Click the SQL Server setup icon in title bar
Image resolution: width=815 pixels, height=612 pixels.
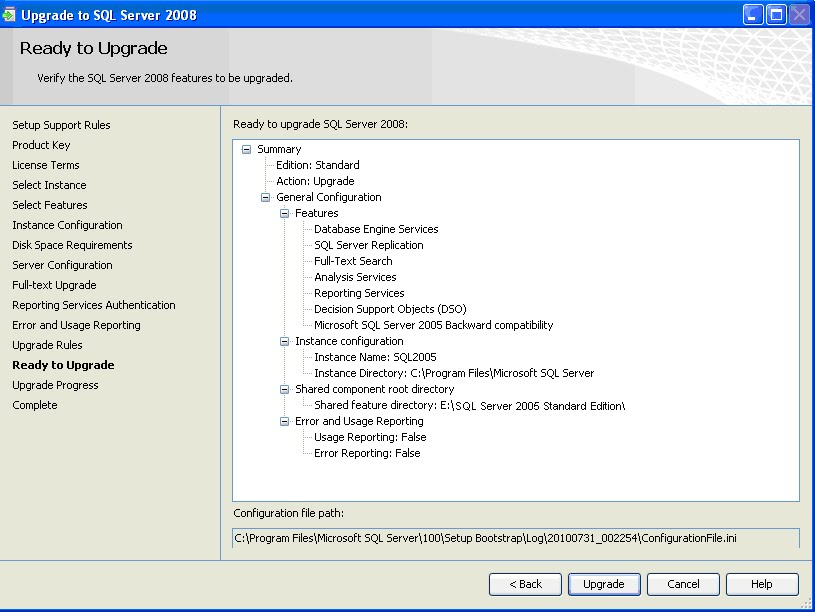tap(13, 14)
